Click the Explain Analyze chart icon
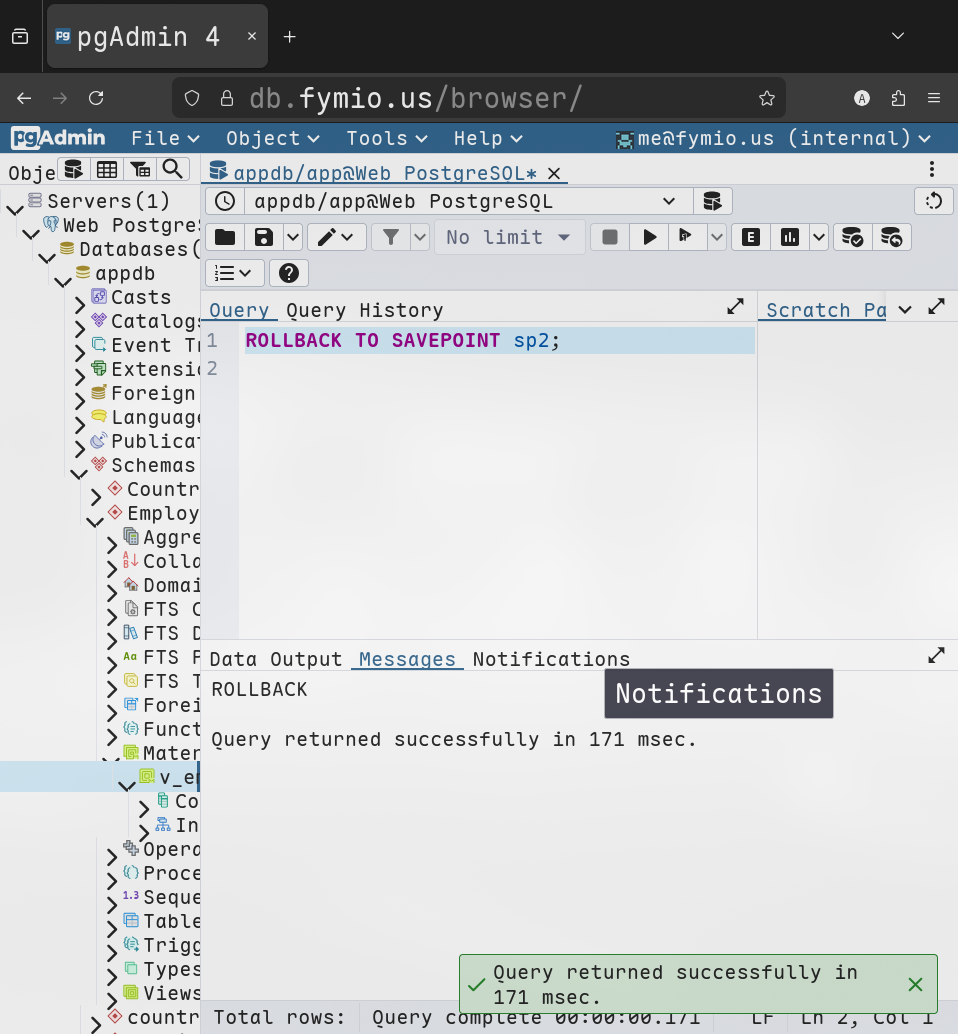Screen dimensions: 958x1034 [x=790, y=237]
